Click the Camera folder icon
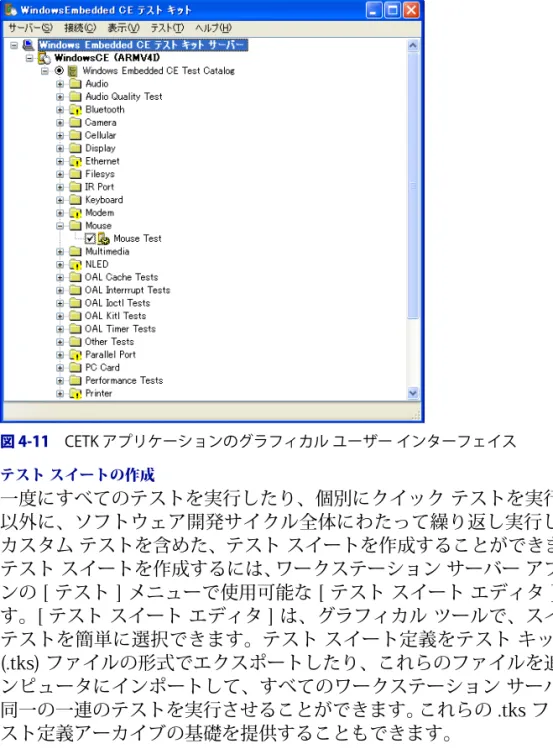The width and height of the screenshot is (553, 749). click(x=75, y=123)
